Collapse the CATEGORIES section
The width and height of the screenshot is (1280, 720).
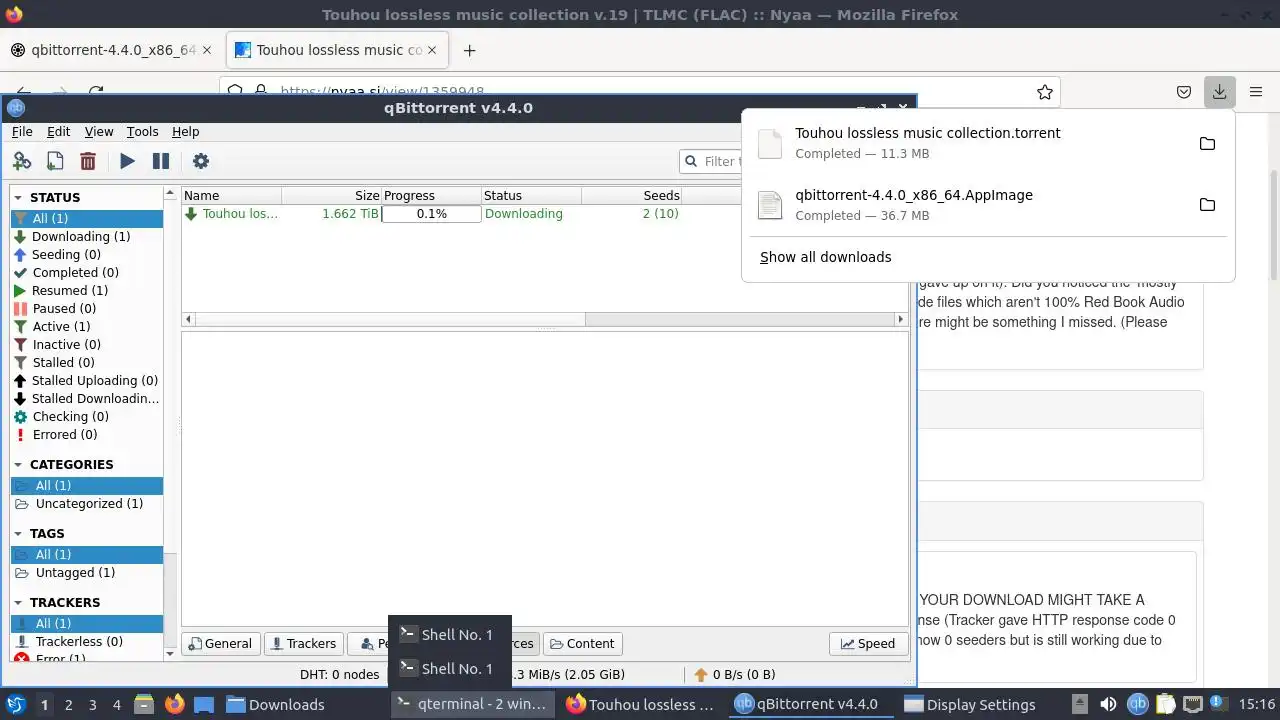tap(18, 465)
